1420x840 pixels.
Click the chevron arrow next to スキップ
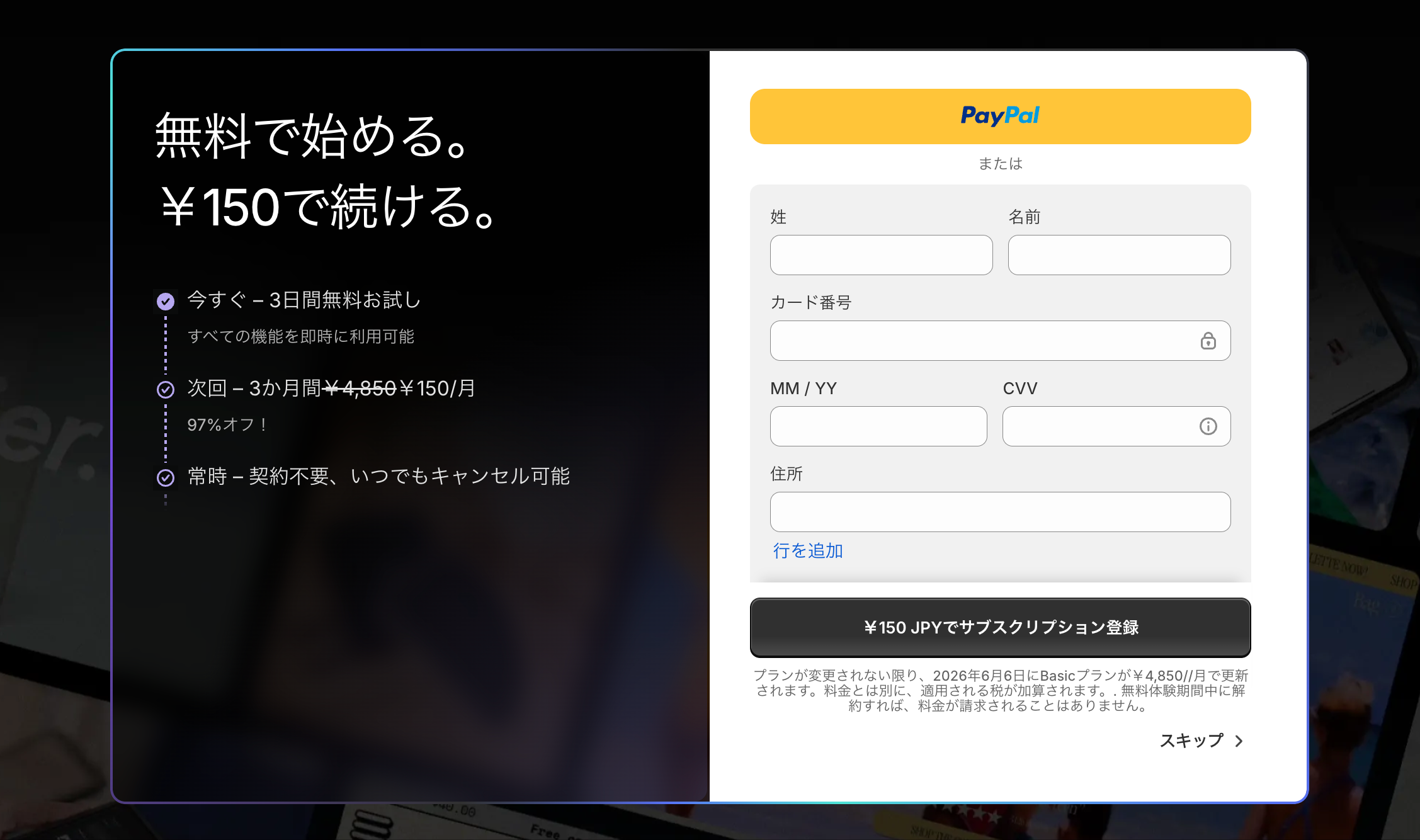click(x=1239, y=741)
